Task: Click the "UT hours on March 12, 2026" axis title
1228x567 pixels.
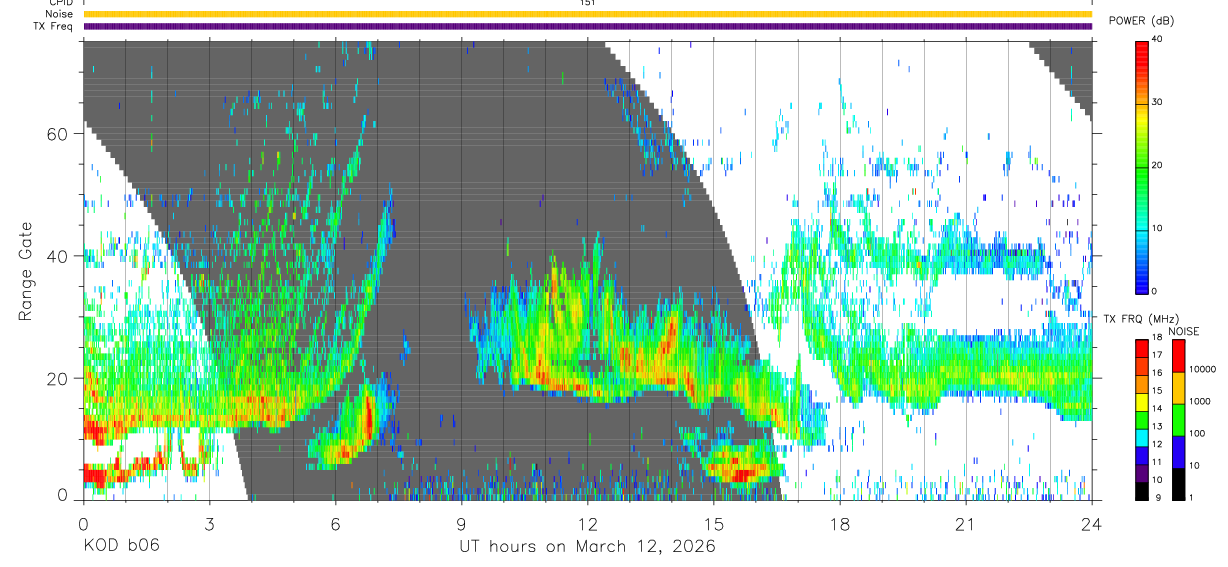Action: coord(588,546)
